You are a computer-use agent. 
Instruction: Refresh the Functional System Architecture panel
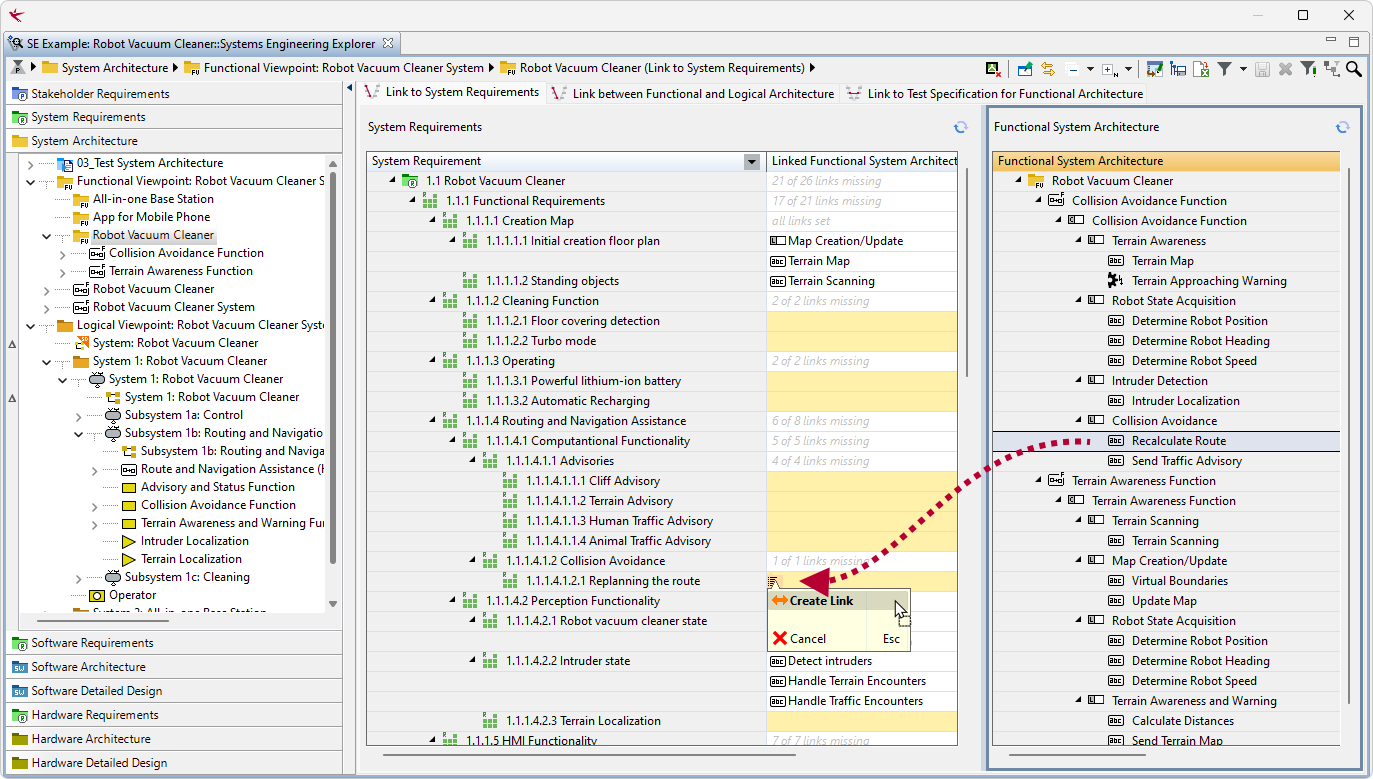[x=1343, y=127]
